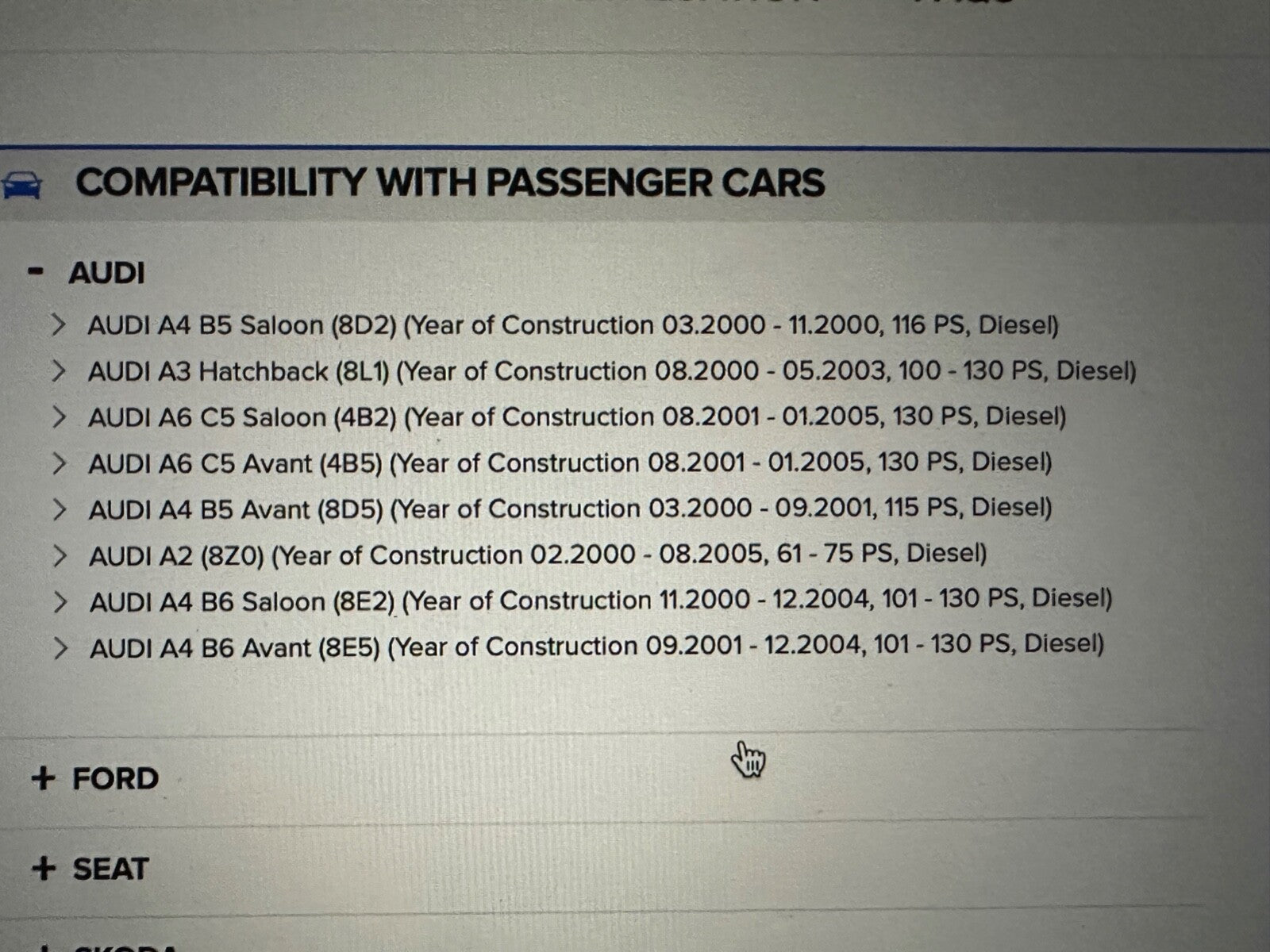This screenshot has height=952, width=1270.
Task: Click the AUDI brand heading
Action: (x=106, y=273)
